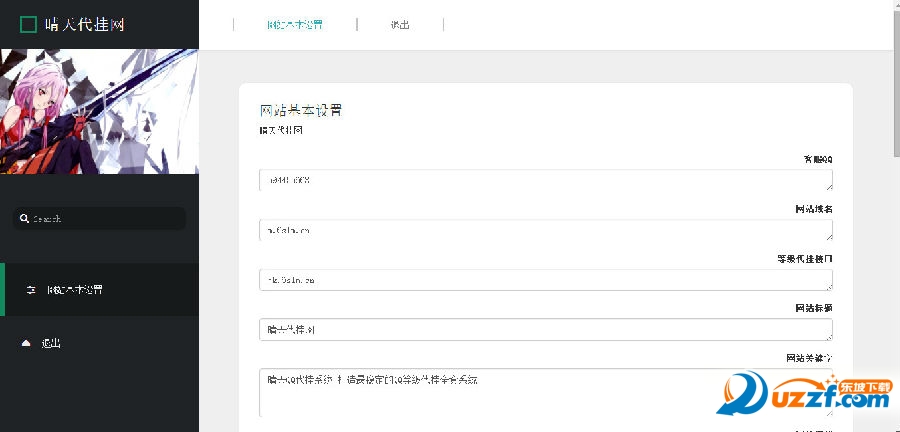This screenshot has height=432, width=900.
Task: Grab resize handle of 客服QQ field
Action: pos(829,187)
